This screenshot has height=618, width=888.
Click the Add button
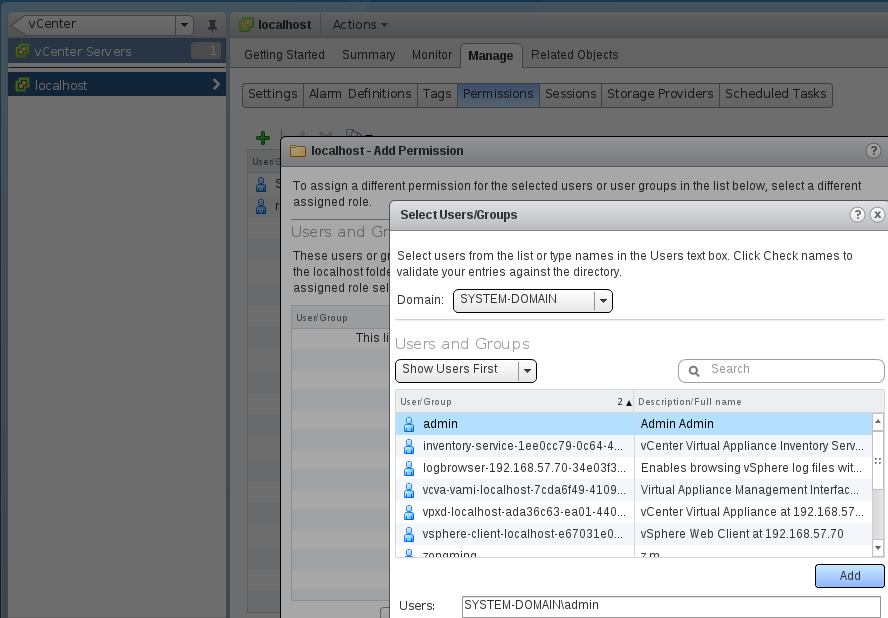click(x=849, y=576)
